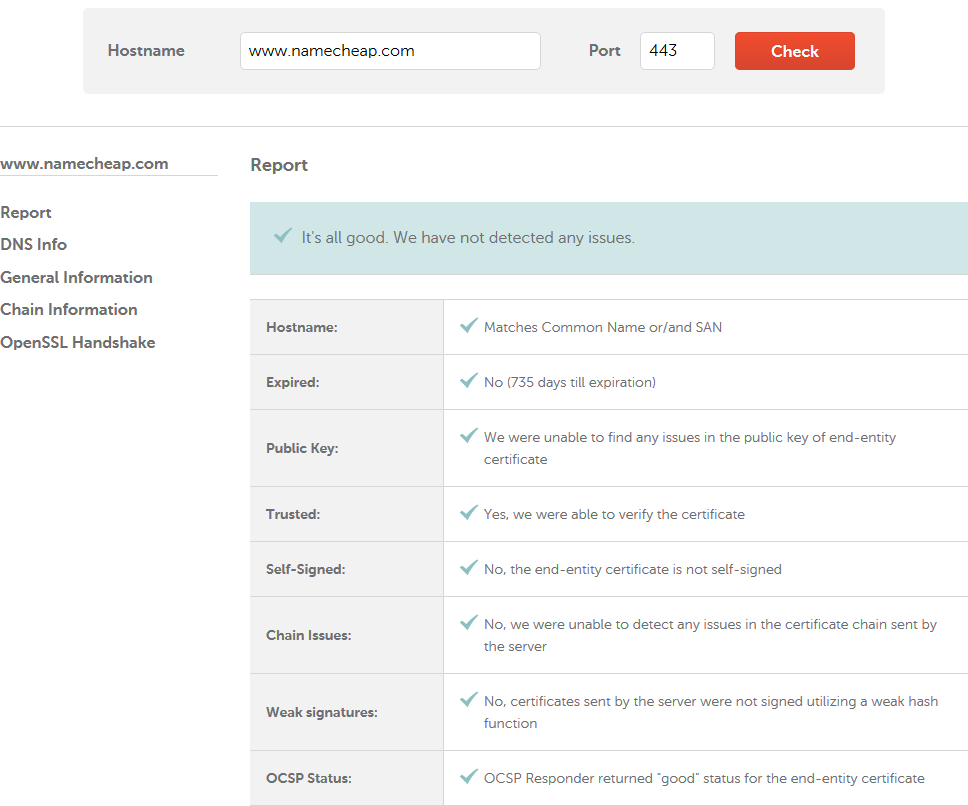The image size is (968, 806).
Task: Click the checkmark icon in the OCSP Status row
Action: pyautogui.click(x=469, y=776)
